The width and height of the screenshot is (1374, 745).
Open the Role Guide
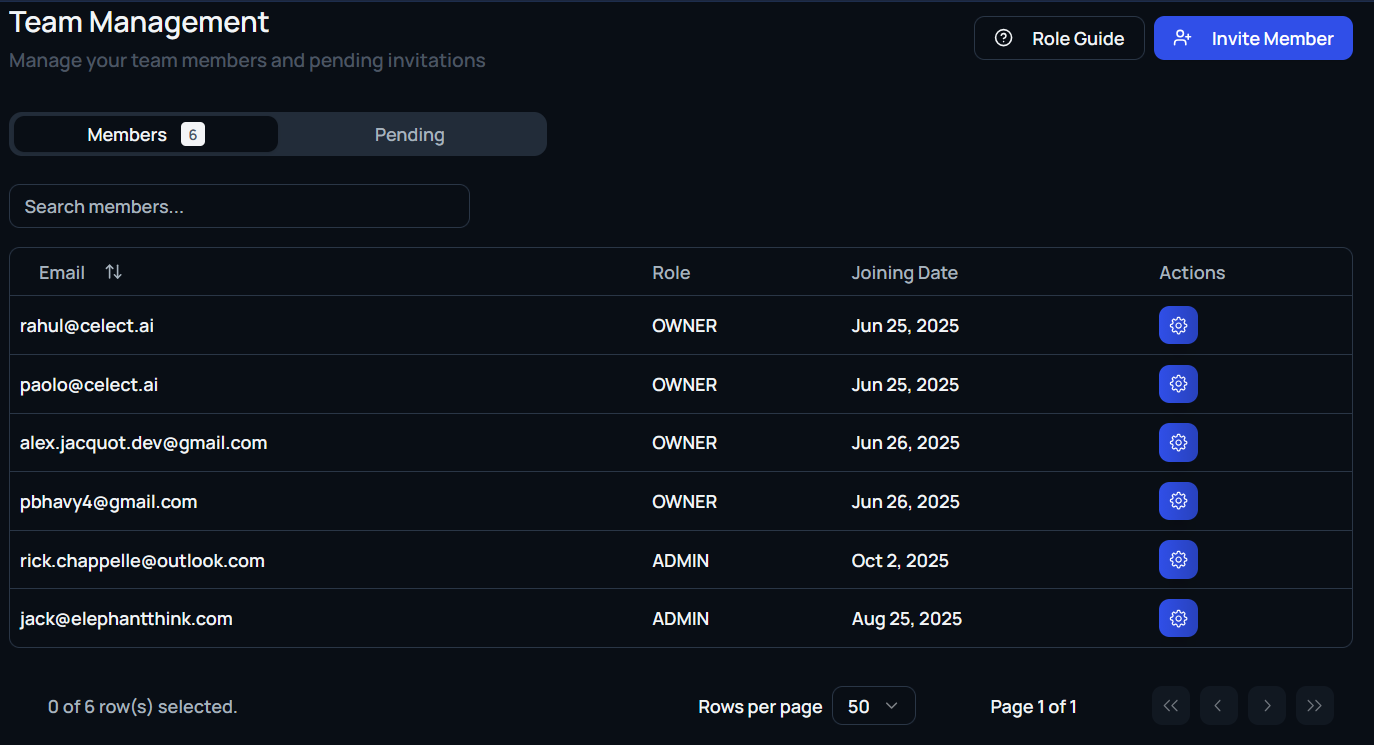pyautogui.click(x=1059, y=39)
